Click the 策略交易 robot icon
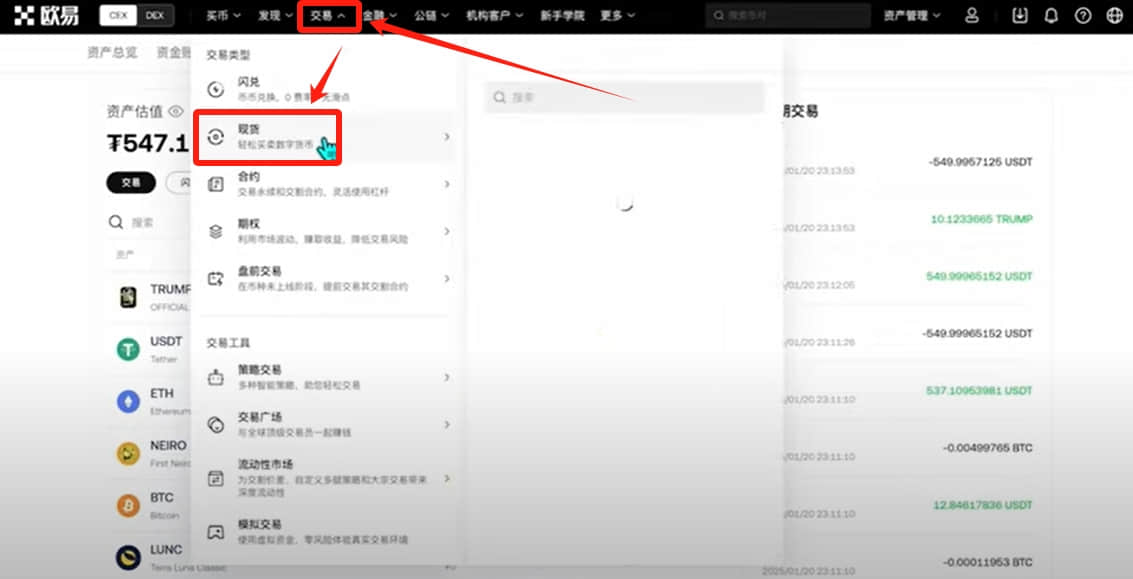Viewport: 1133px width, 579px height. (x=215, y=377)
